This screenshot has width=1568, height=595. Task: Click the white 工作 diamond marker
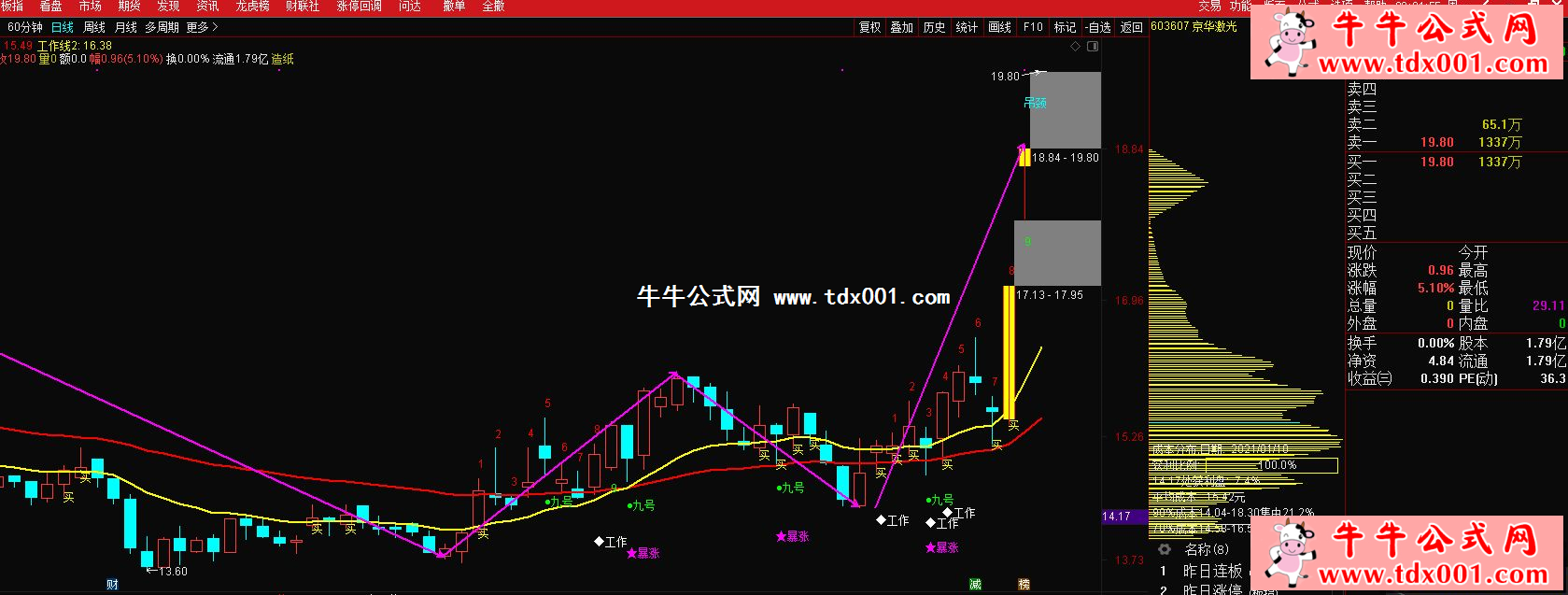tap(611, 542)
